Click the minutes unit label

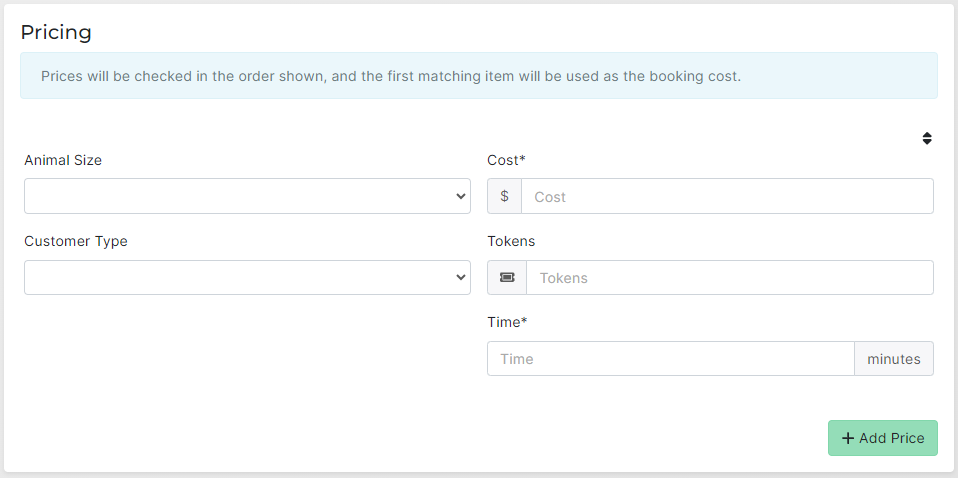click(x=893, y=359)
